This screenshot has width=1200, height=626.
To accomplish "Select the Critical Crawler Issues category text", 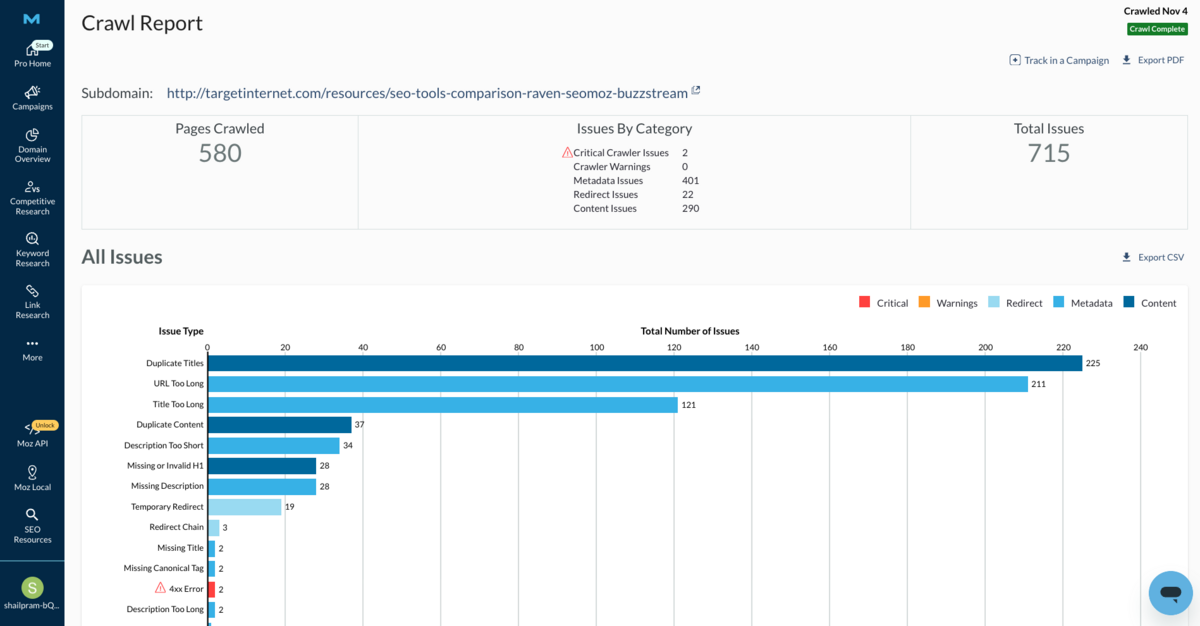I will coord(621,153).
